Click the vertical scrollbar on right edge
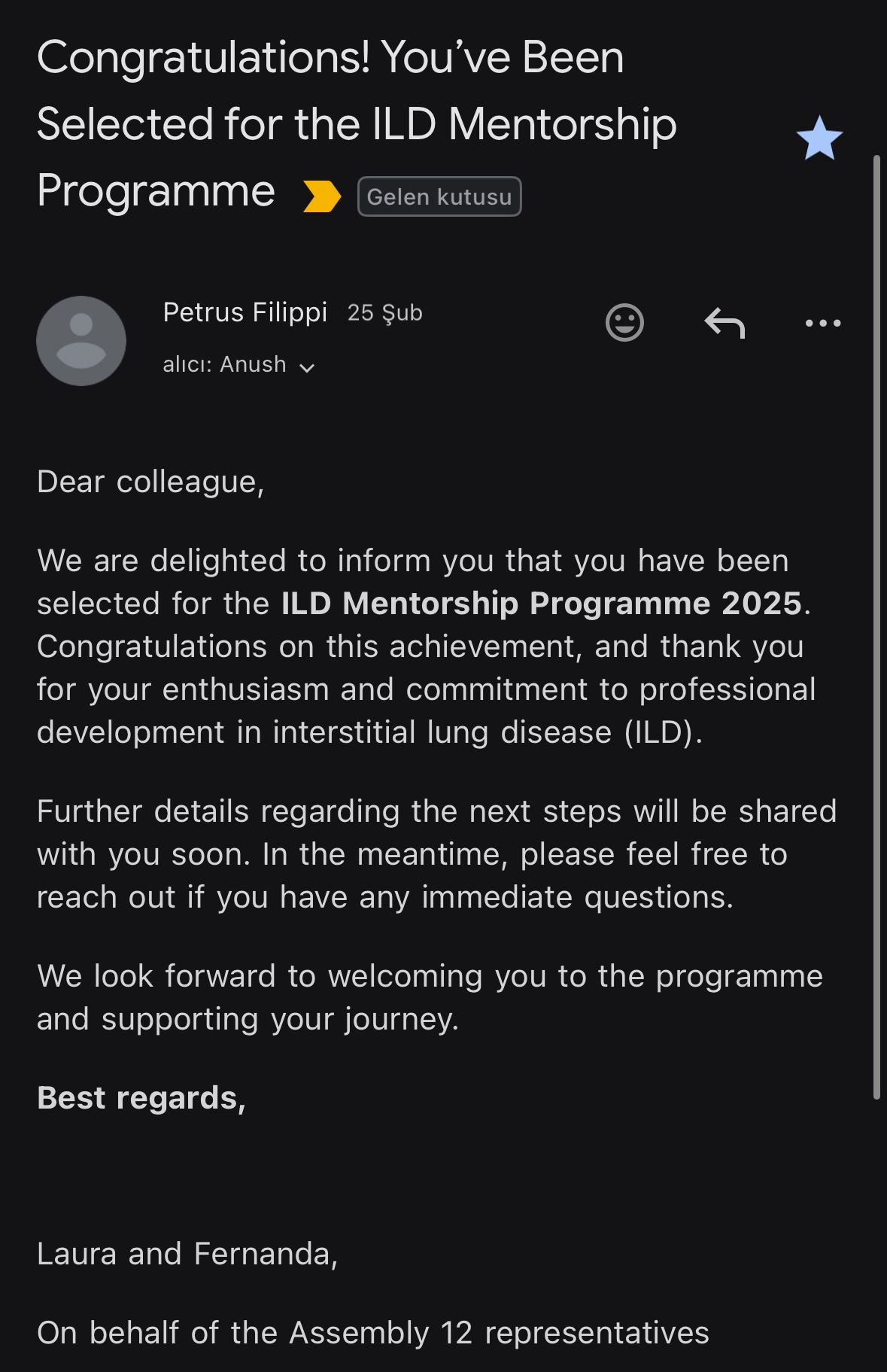 876,625
